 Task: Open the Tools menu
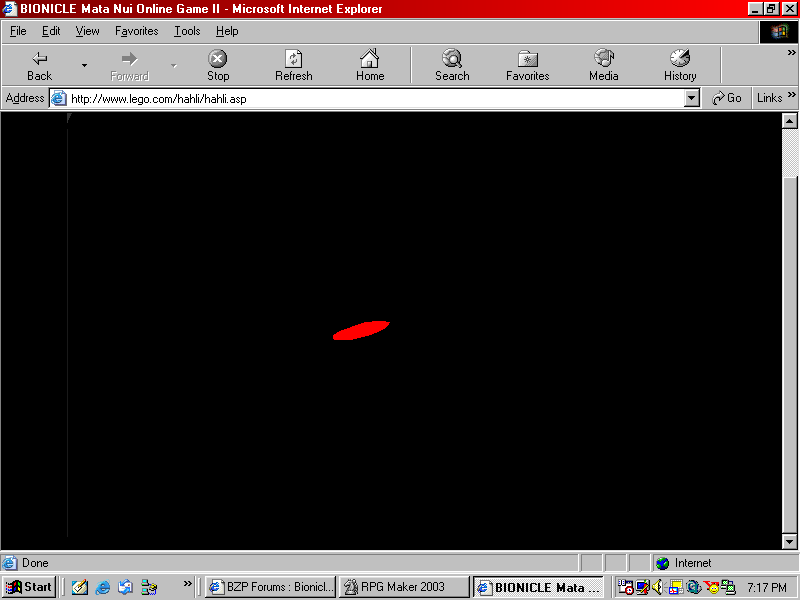click(x=187, y=31)
